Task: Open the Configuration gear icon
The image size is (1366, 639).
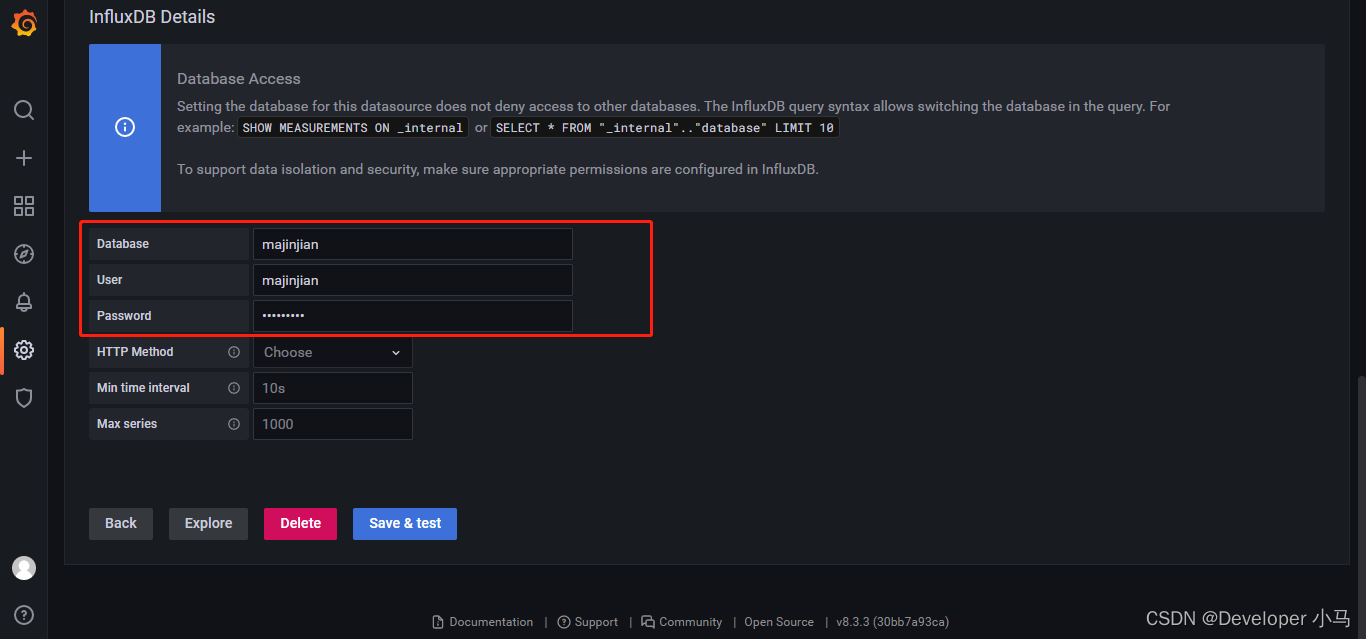Action: click(x=24, y=350)
